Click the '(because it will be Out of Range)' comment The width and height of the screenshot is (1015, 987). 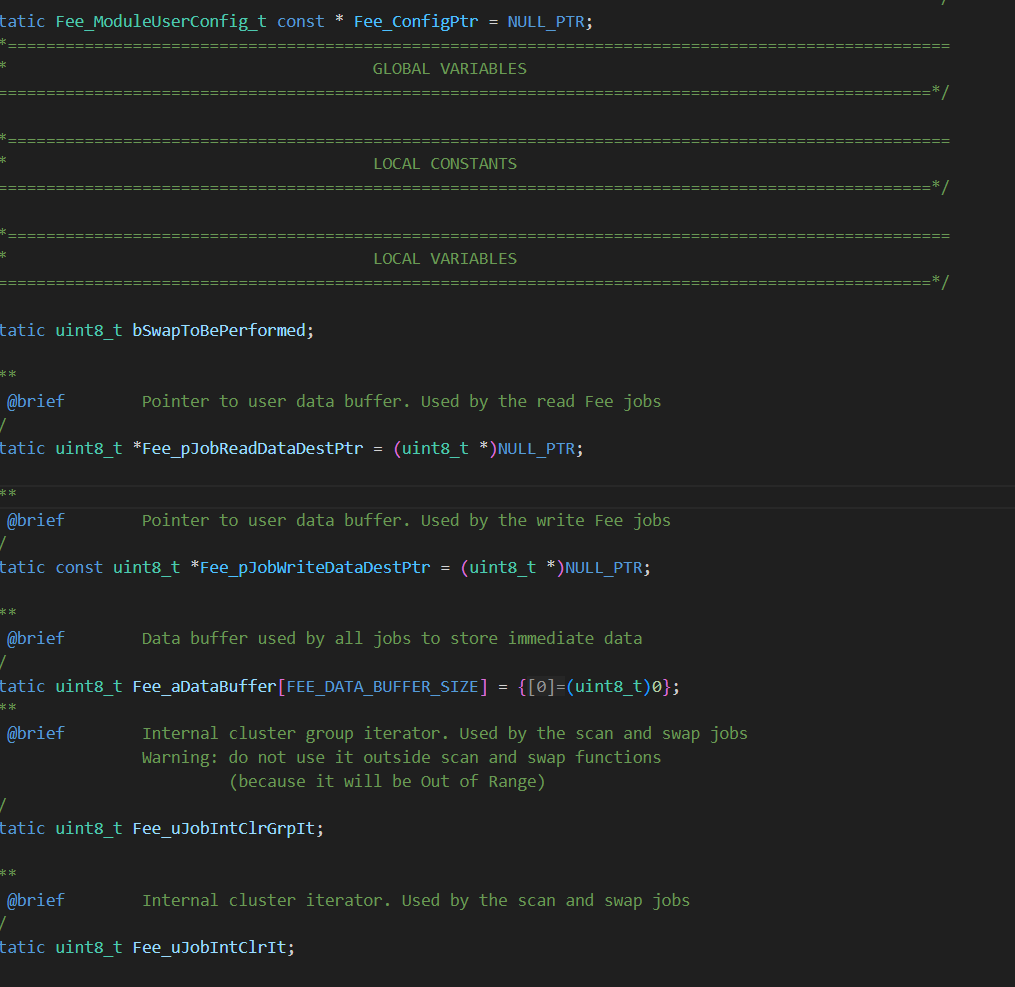coord(387,782)
